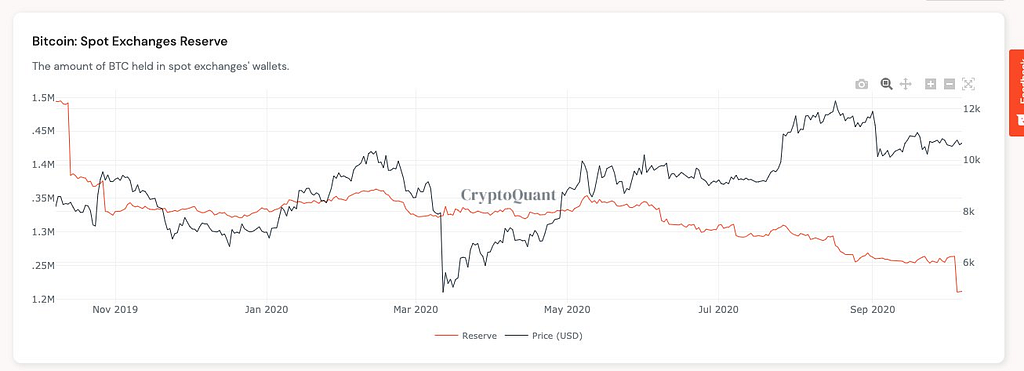
Task: Reset axes with autoscale icon
Action: pos(968,84)
